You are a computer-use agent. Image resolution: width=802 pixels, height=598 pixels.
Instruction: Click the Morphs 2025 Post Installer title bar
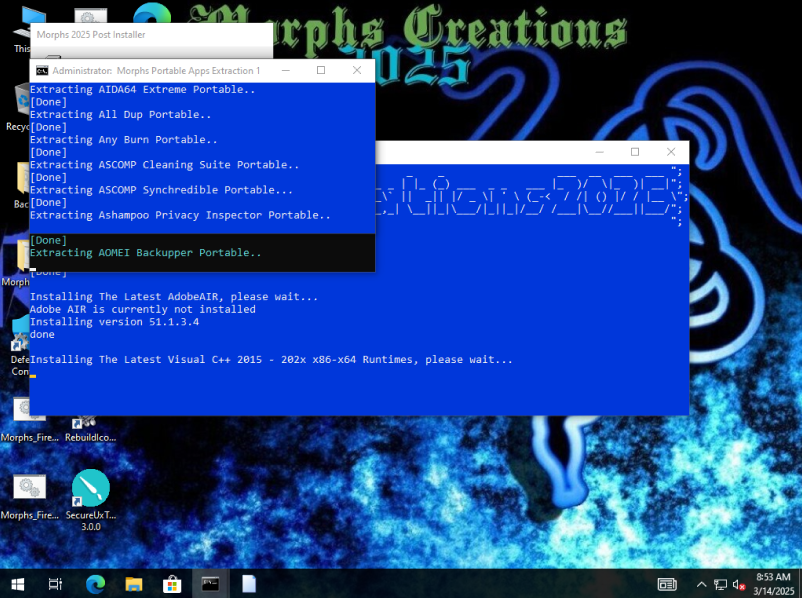[151, 35]
